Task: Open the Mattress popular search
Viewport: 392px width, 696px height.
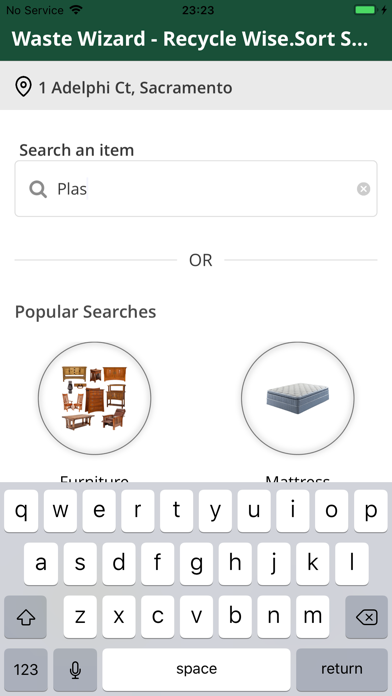Action: [x=297, y=398]
